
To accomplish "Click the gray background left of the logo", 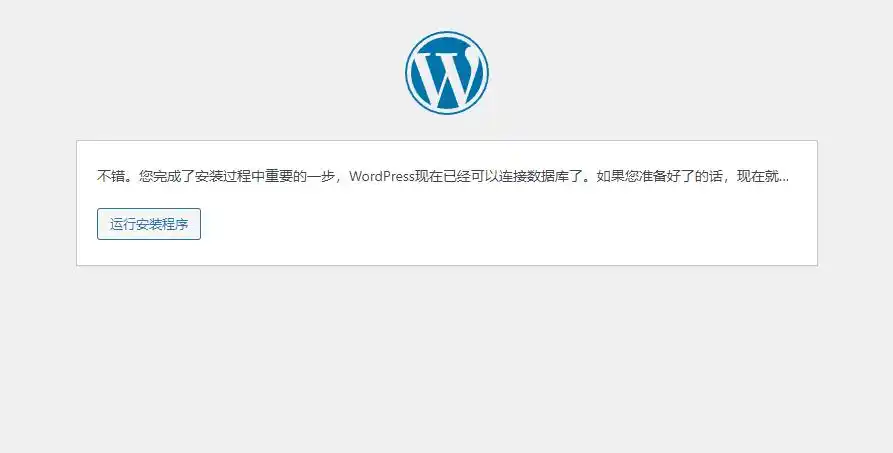I will pos(199,72).
